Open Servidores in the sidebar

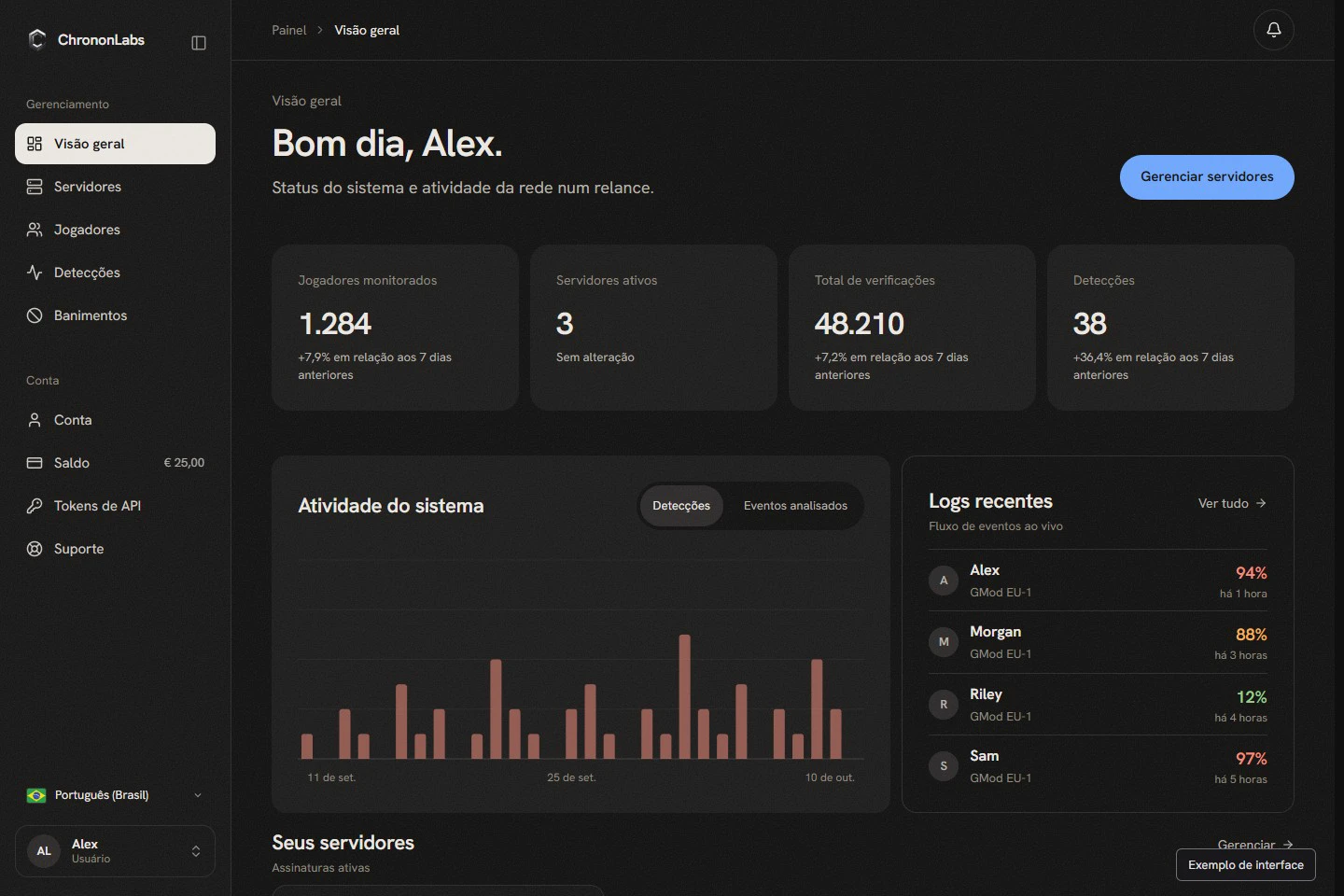click(x=115, y=187)
